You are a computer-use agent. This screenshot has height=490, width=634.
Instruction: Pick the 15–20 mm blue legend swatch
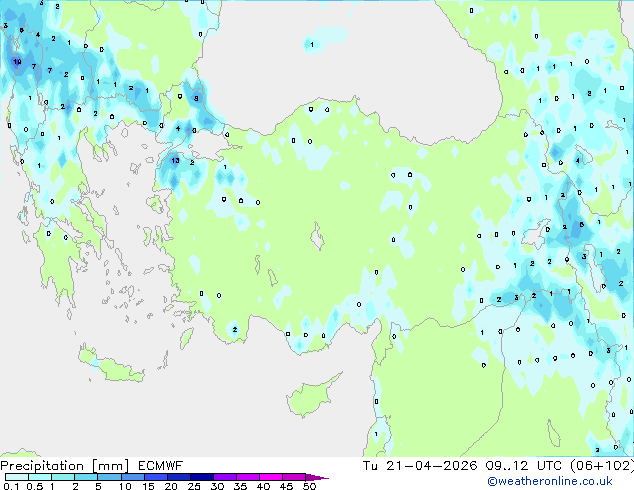(x=155, y=477)
